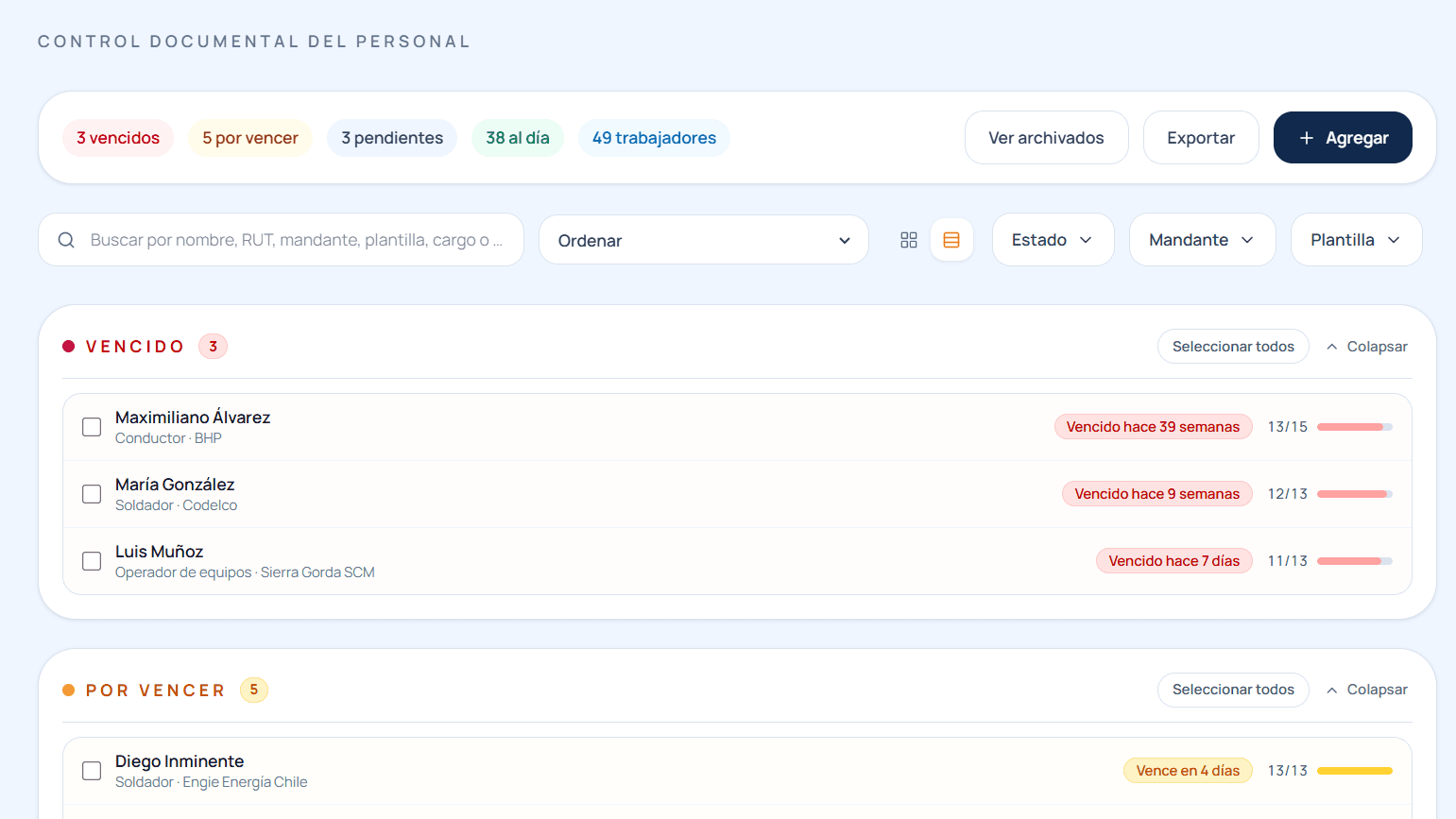
Task: Open María González worker name
Action: 175,485
